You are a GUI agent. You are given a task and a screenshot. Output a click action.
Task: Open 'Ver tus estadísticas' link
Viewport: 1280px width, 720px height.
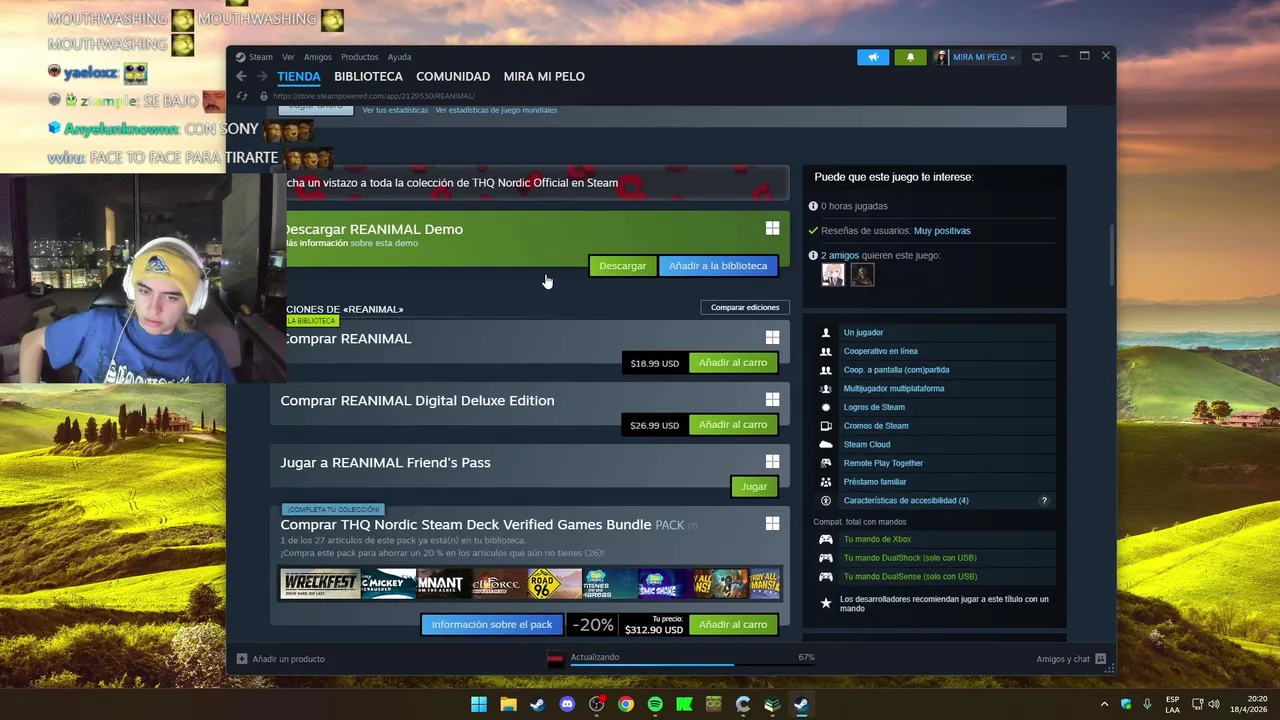[395, 110]
